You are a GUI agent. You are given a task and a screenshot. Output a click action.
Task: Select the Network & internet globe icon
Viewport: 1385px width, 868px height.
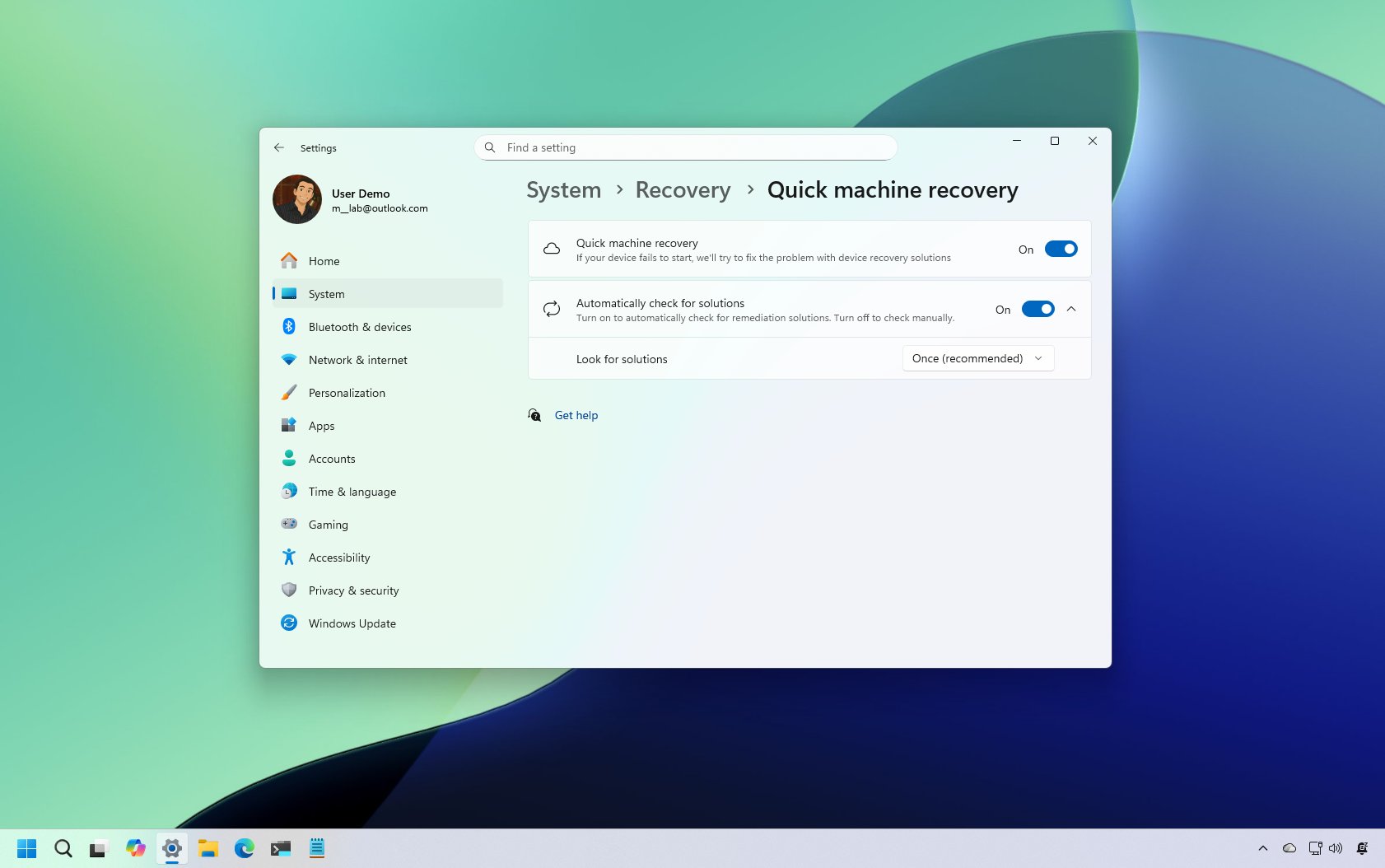click(x=289, y=359)
